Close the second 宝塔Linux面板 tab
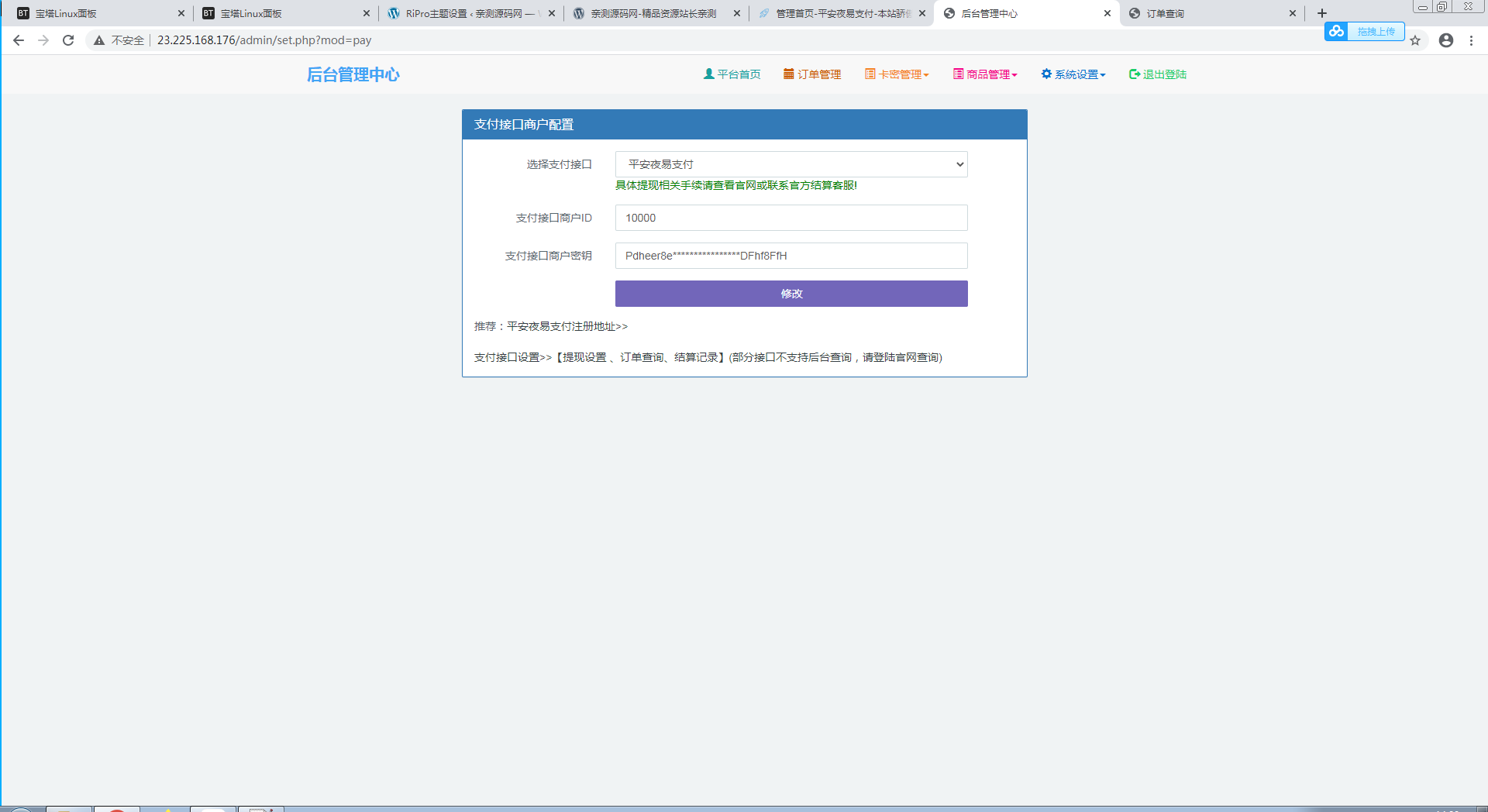Viewport: 1488px width, 812px height. 367,13
